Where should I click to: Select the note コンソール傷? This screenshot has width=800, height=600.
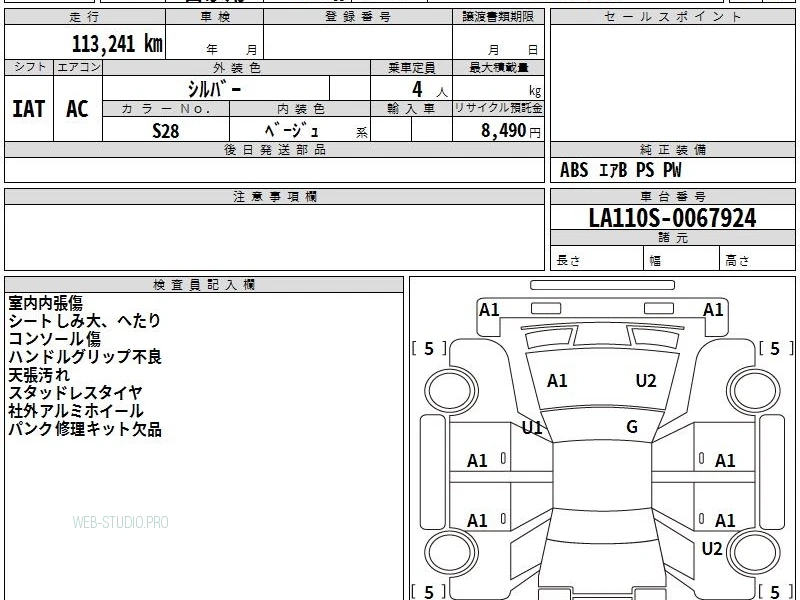pos(55,339)
